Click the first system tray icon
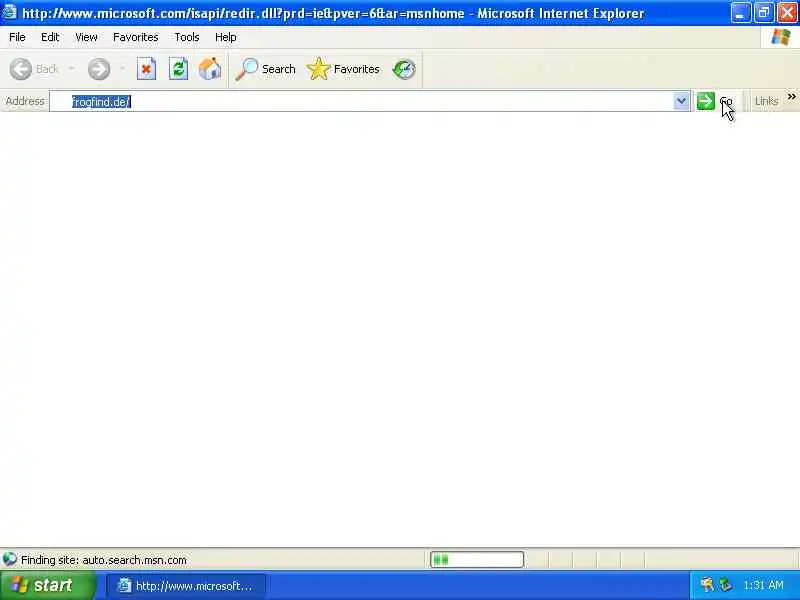This screenshot has height=600, width=800. click(707, 585)
